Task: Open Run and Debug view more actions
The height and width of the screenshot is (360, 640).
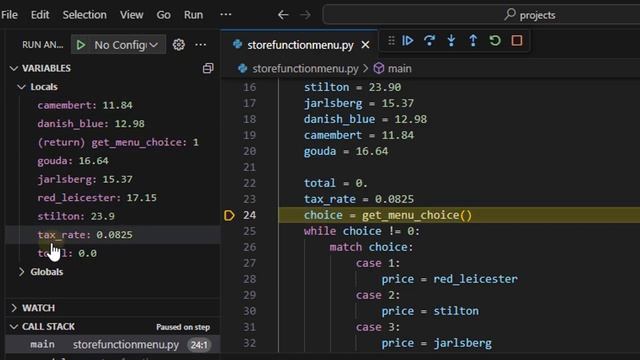Action: pos(200,44)
